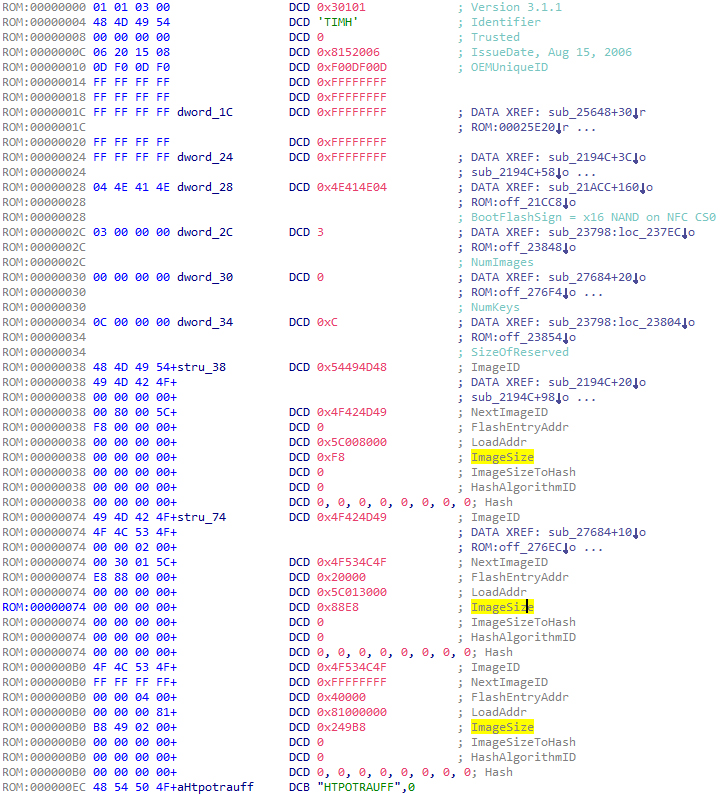This screenshot has width=724, height=794.
Task: Click the dword_2C label
Action: (205, 232)
